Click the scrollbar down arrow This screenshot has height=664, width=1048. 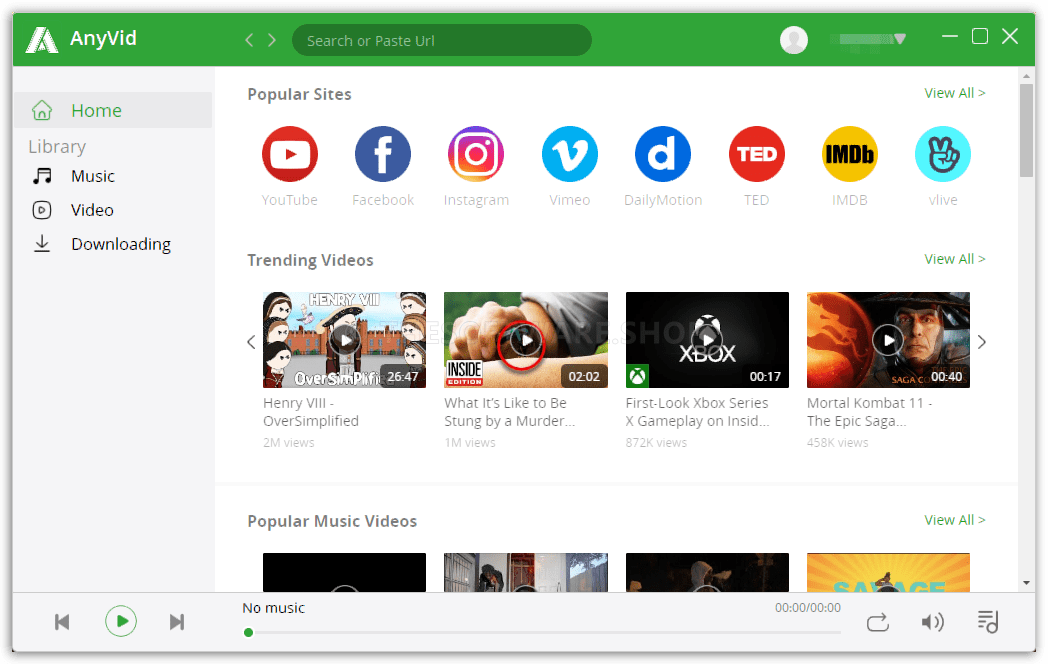click(x=1027, y=583)
